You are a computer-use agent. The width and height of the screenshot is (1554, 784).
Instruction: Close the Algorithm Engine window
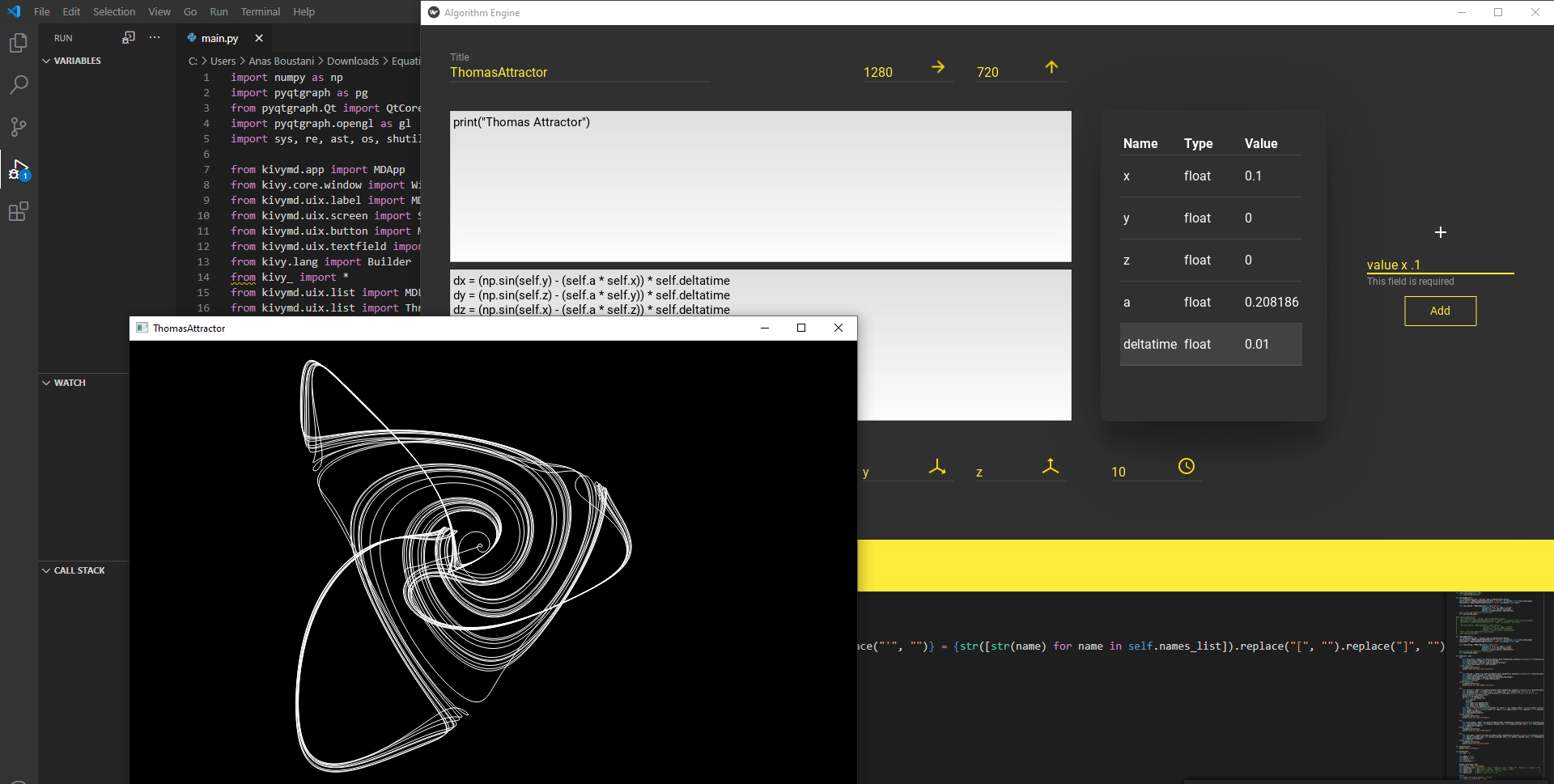pos(1535,12)
